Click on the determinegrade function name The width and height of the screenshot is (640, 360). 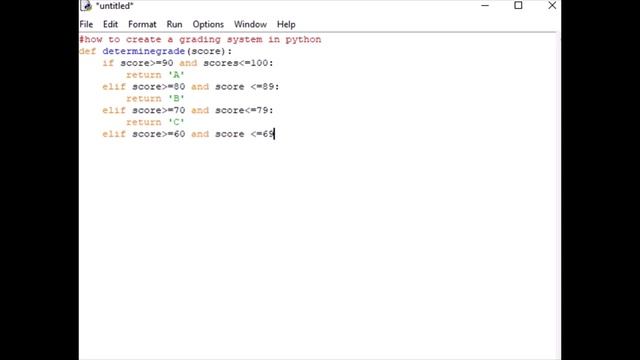point(144,51)
